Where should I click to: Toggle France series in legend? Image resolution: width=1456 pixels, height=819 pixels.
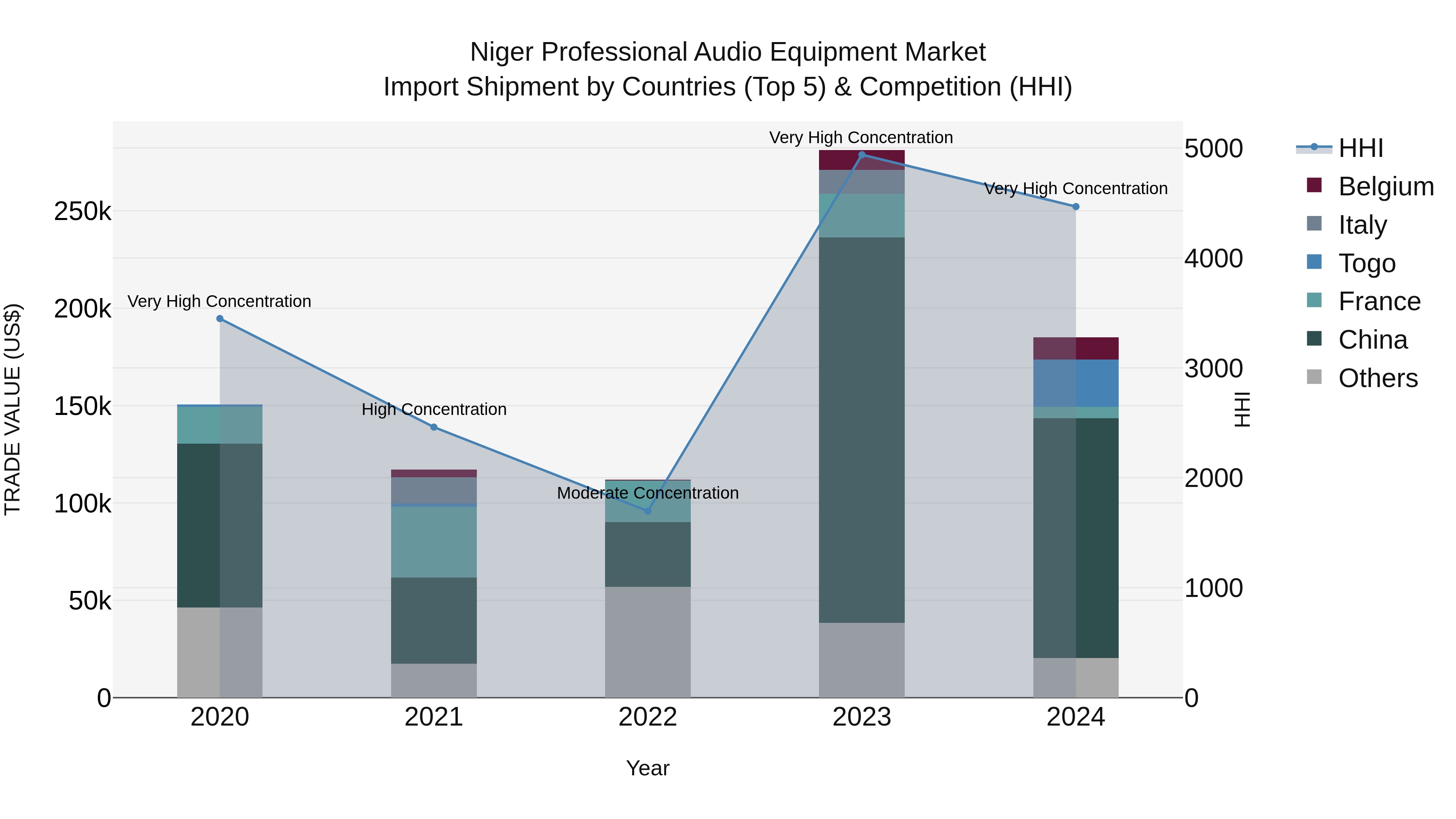click(x=1363, y=301)
